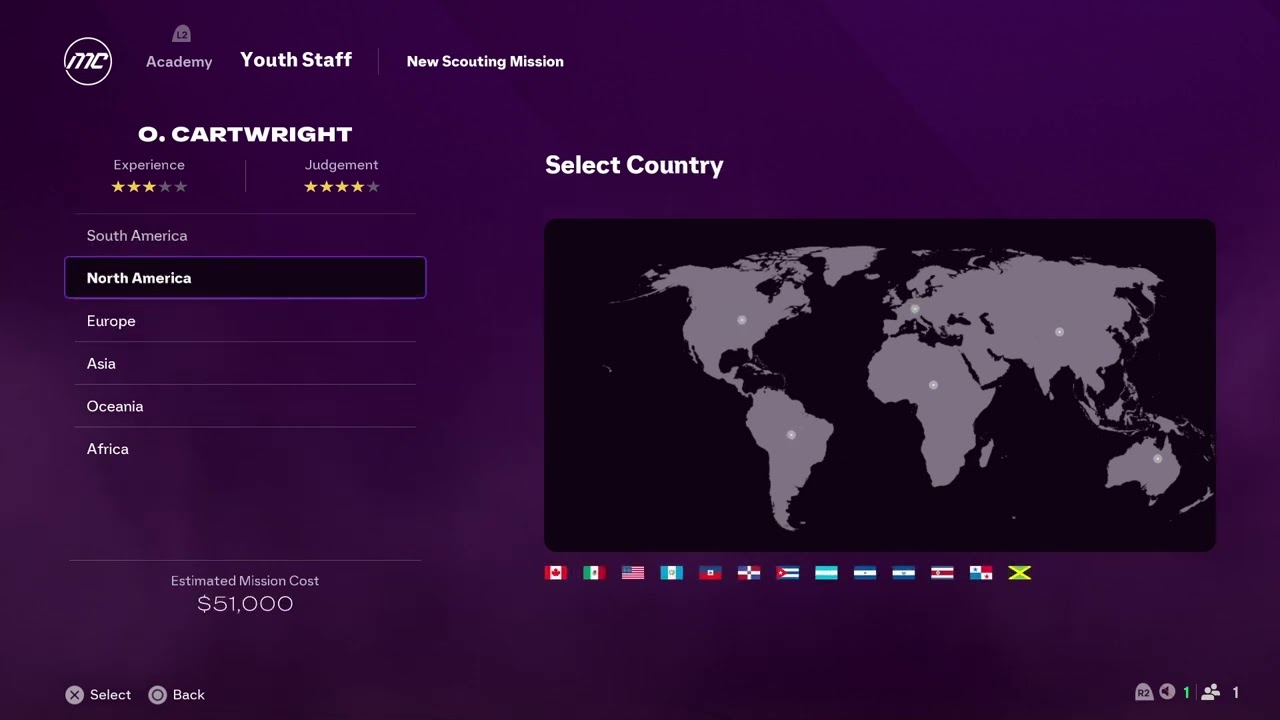This screenshot has width=1280, height=720.
Task: Click the $51,000 mission cost value
Action: coord(245,604)
